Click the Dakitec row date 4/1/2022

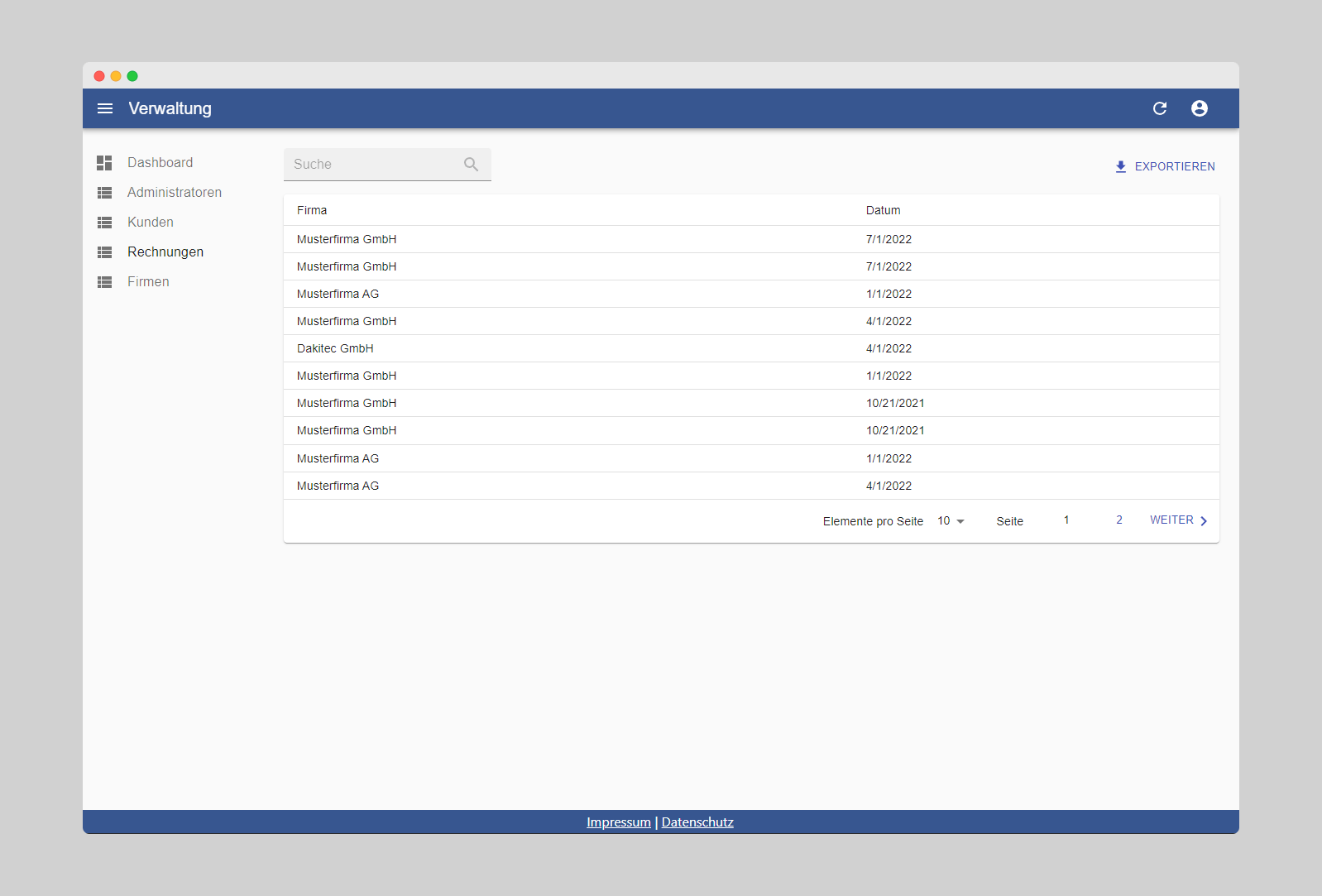pos(889,348)
